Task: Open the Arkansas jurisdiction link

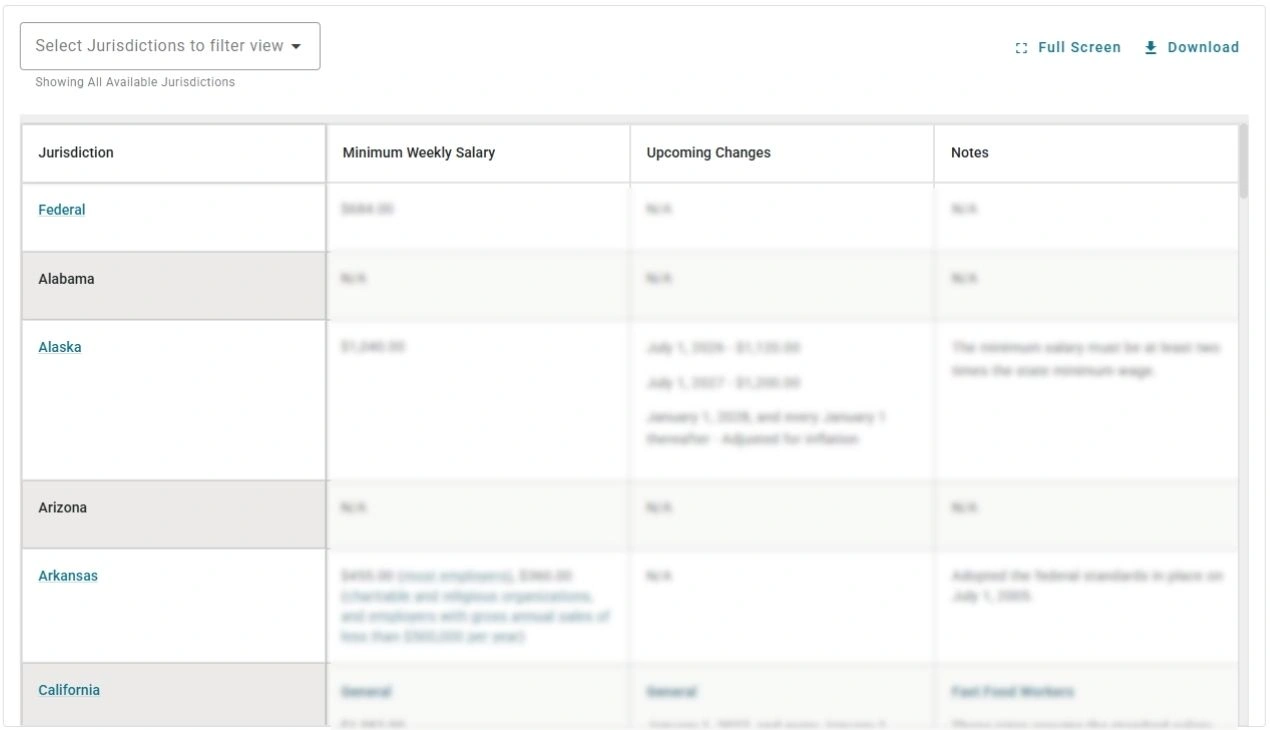Action: [x=67, y=575]
